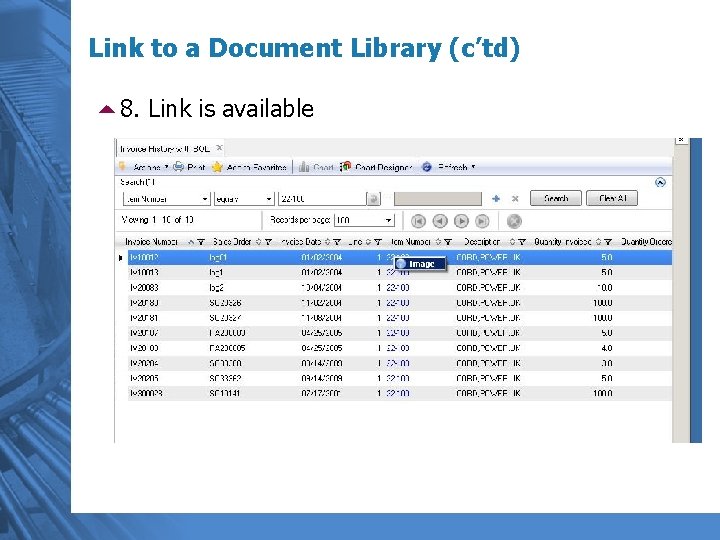Open the filter on the Sales Order column
This screenshot has width=720, height=540.
click(x=269, y=242)
